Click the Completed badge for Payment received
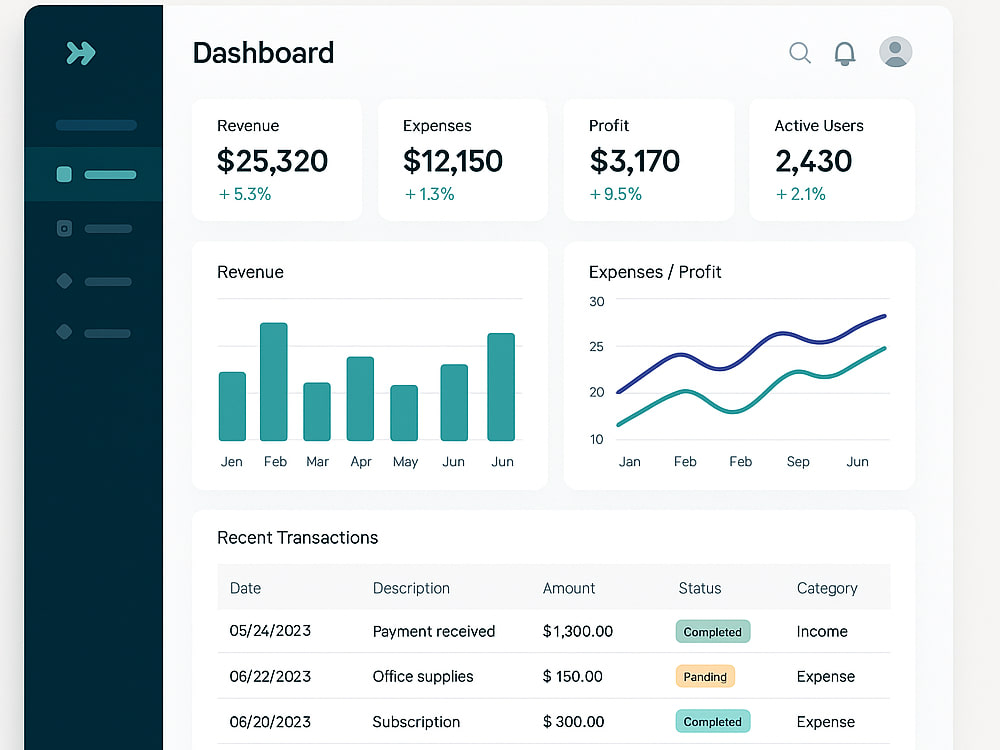 pyautogui.click(x=713, y=631)
